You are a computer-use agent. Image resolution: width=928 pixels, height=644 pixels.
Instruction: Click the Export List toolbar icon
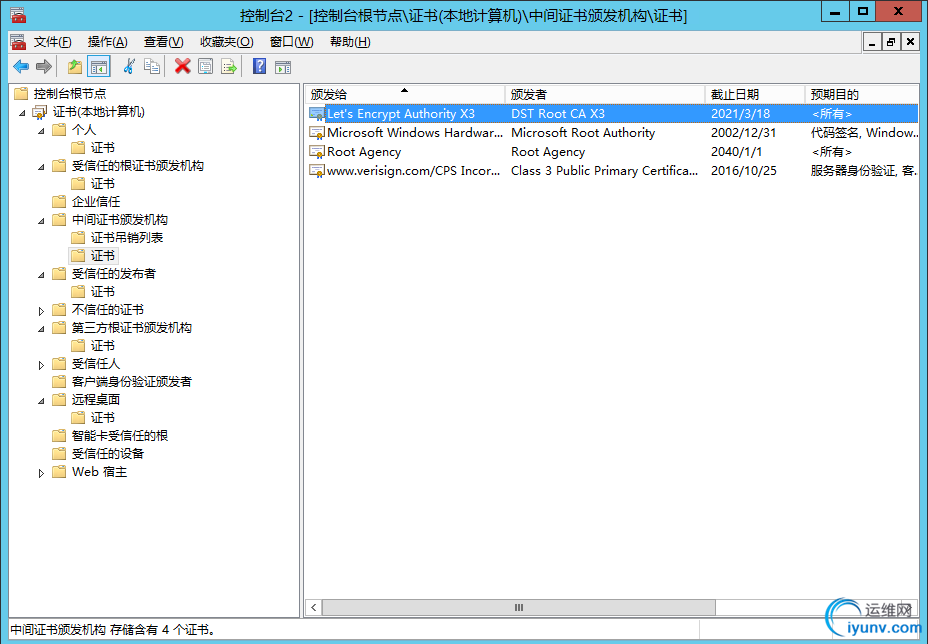(228, 66)
